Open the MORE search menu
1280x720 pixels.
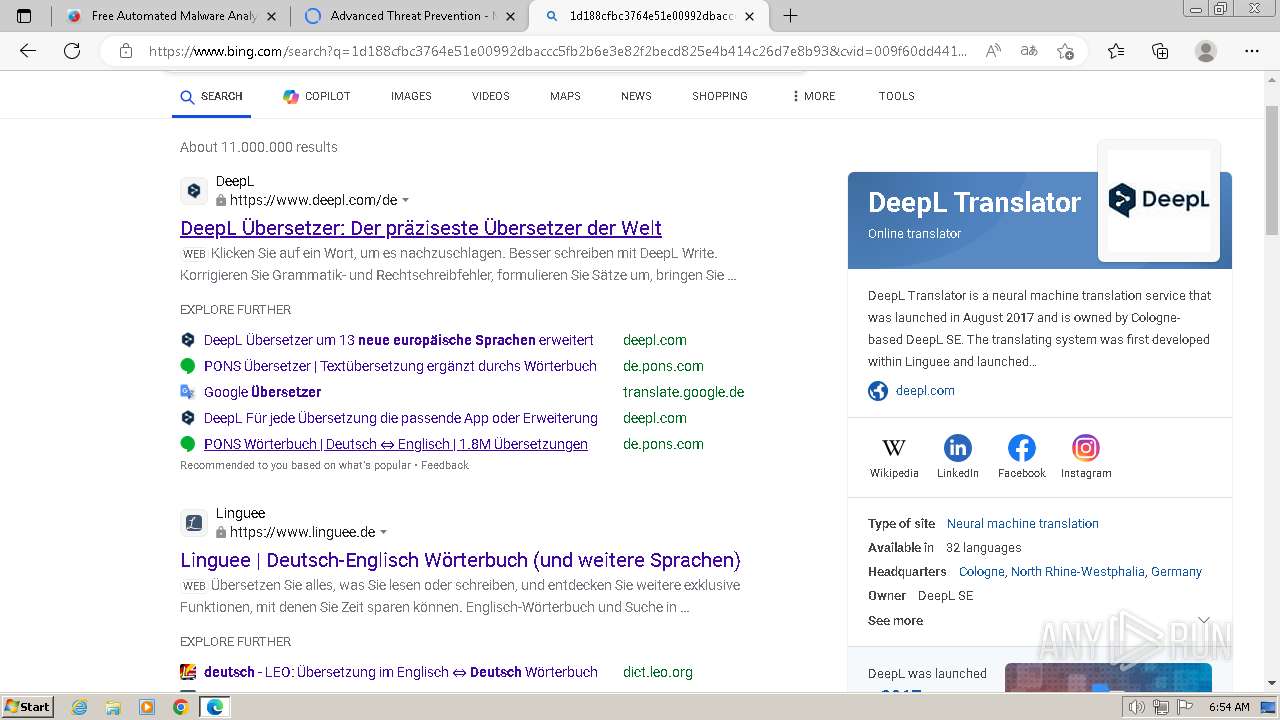814,96
